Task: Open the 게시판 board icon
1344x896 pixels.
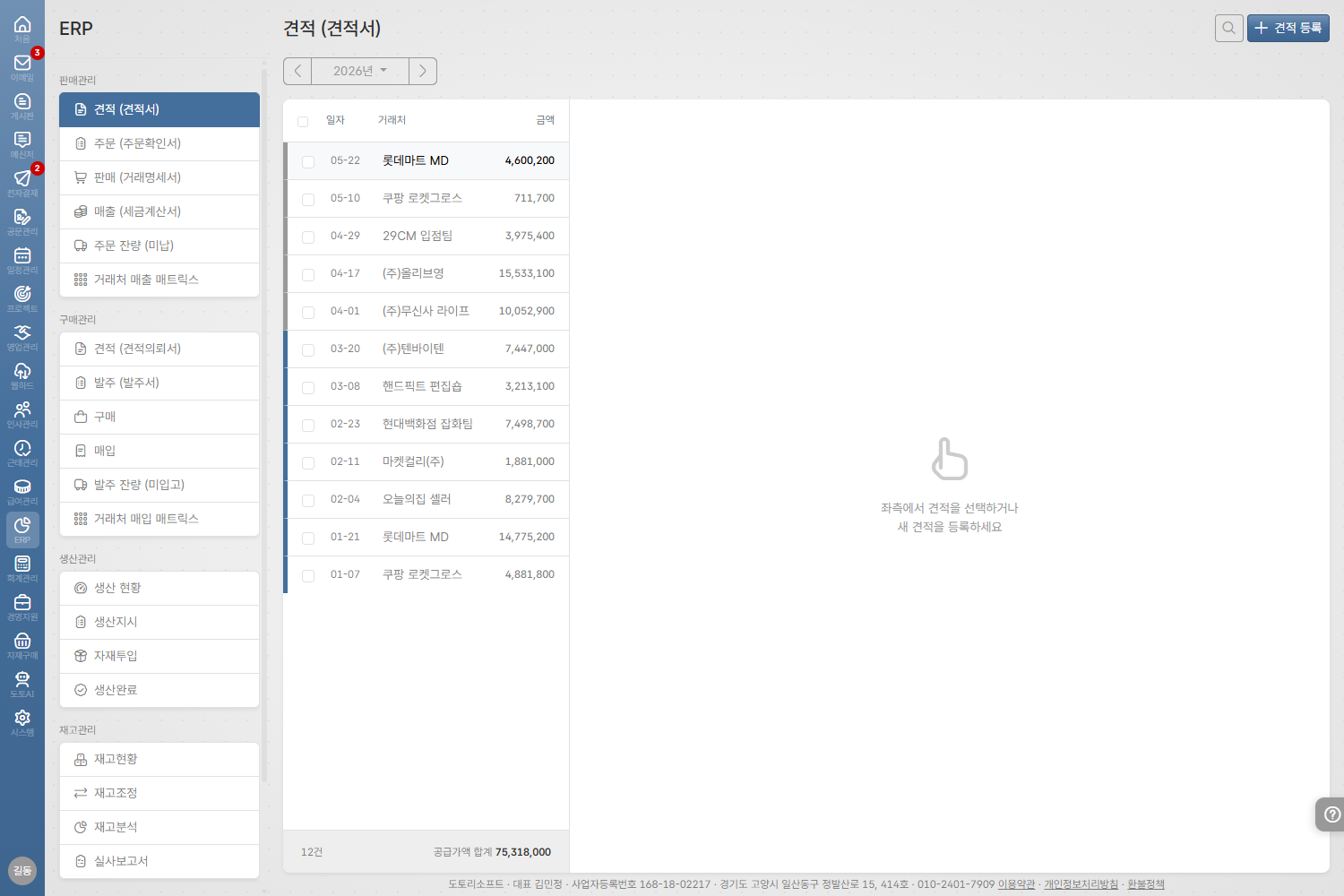Action: click(22, 106)
